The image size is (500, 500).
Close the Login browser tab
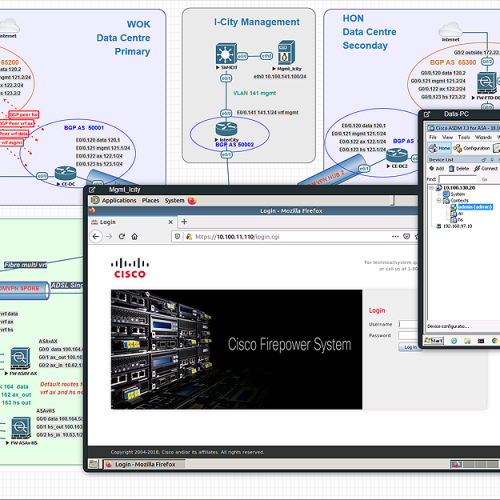coord(170,222)
